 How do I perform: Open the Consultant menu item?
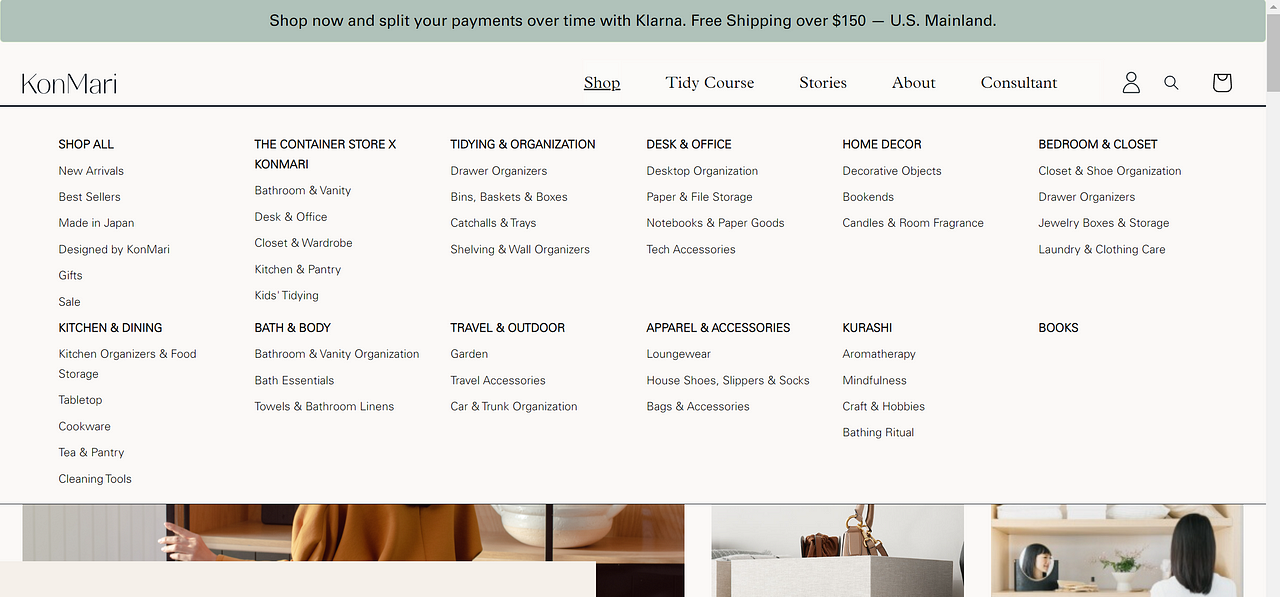coord(1019,83)
